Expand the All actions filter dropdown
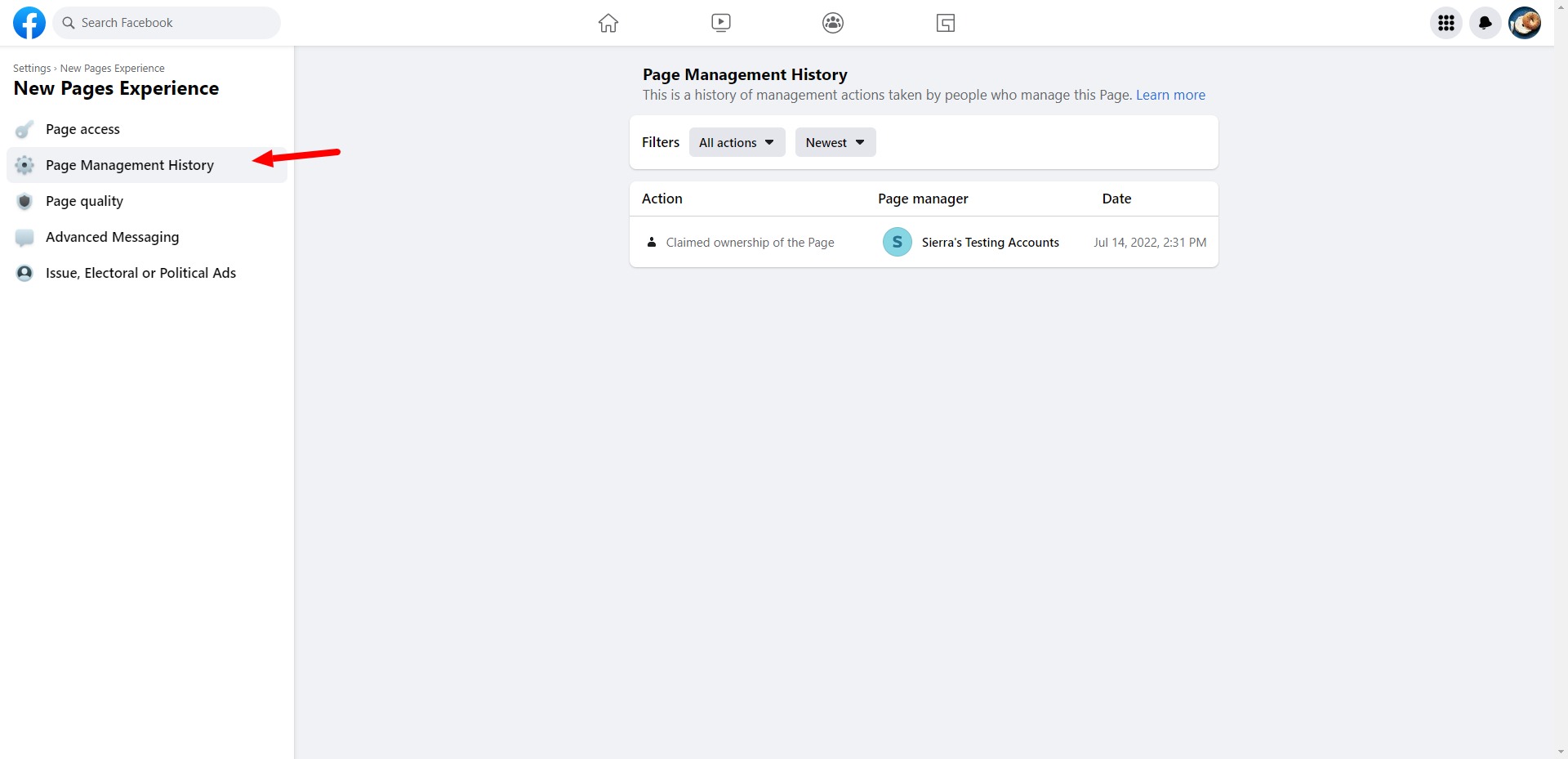Screen dimensions: 1568x759 (737, 142)
